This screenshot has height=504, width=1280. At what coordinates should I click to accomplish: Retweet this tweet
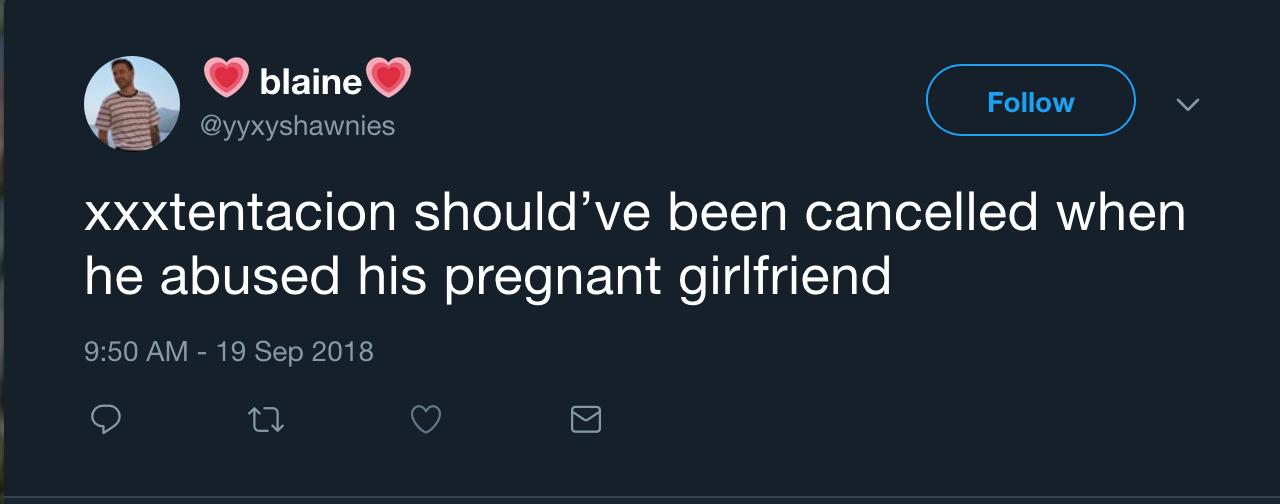266,419
